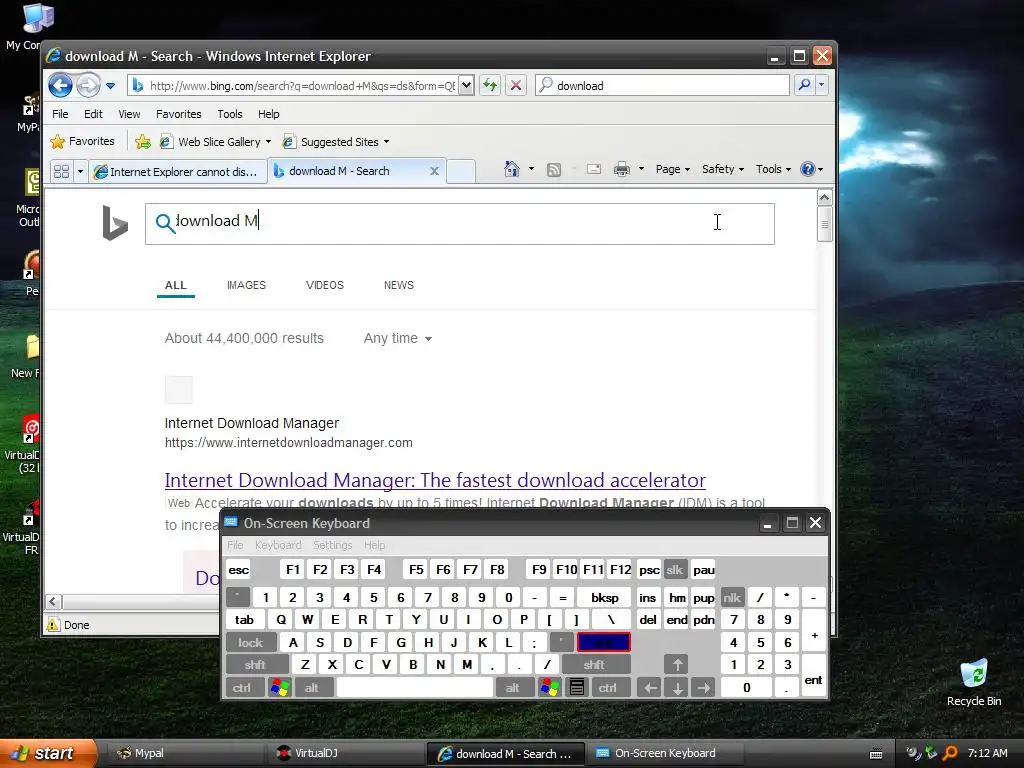
Task: Click the IE toolbar search field
Action: (x=662, y=85)
